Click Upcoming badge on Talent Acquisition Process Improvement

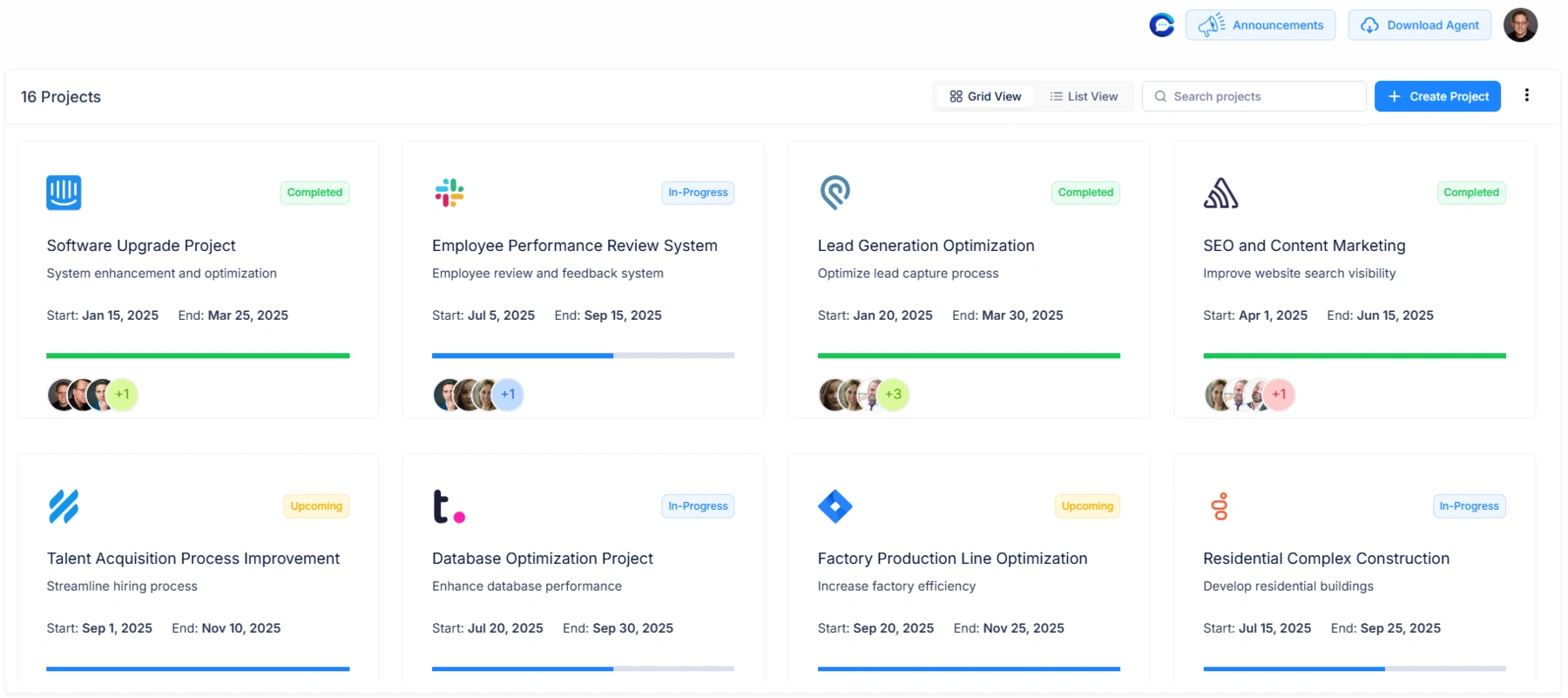pos(316,506)
